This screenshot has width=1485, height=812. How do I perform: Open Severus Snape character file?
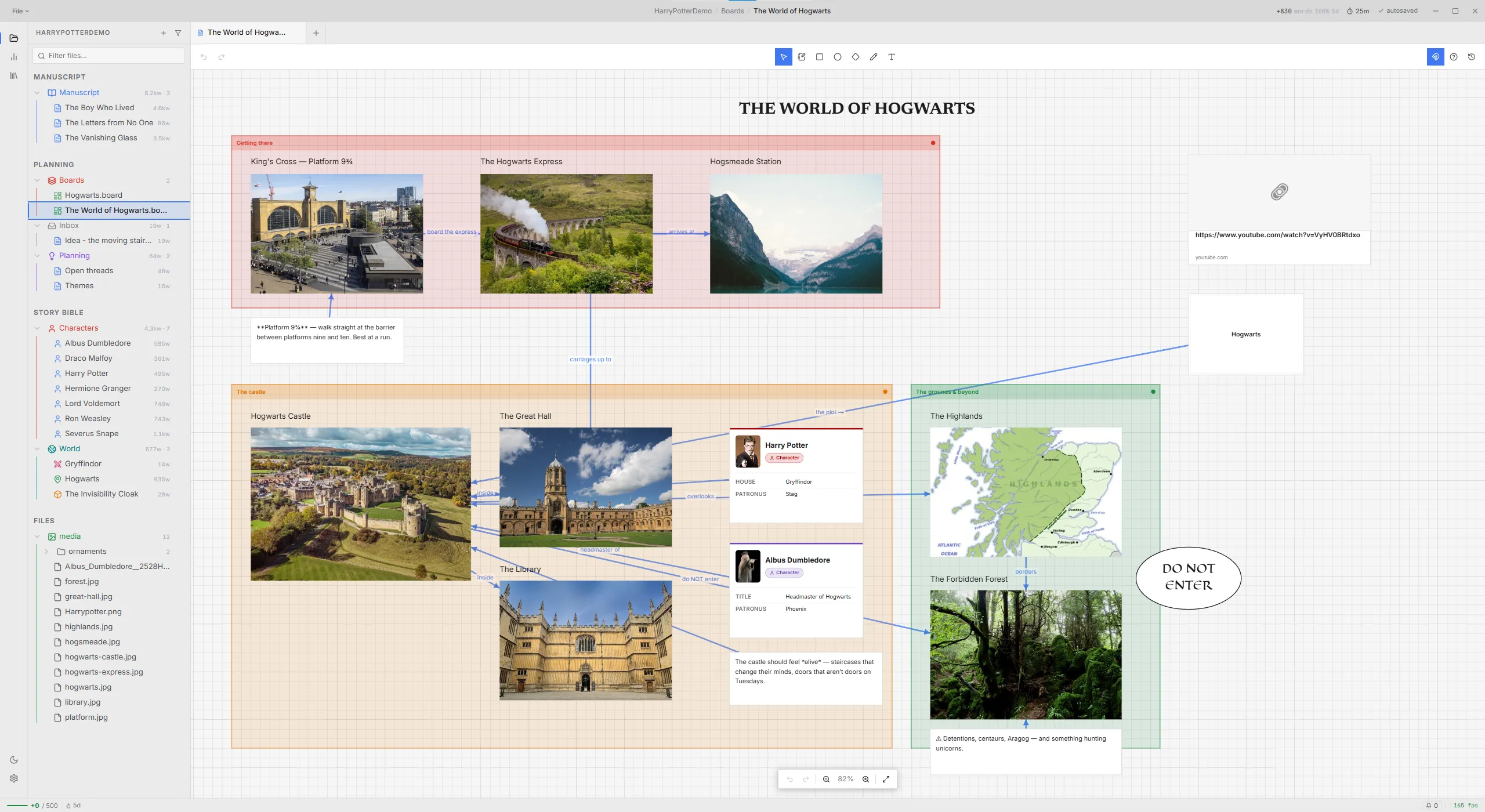[x=108, y=434]
